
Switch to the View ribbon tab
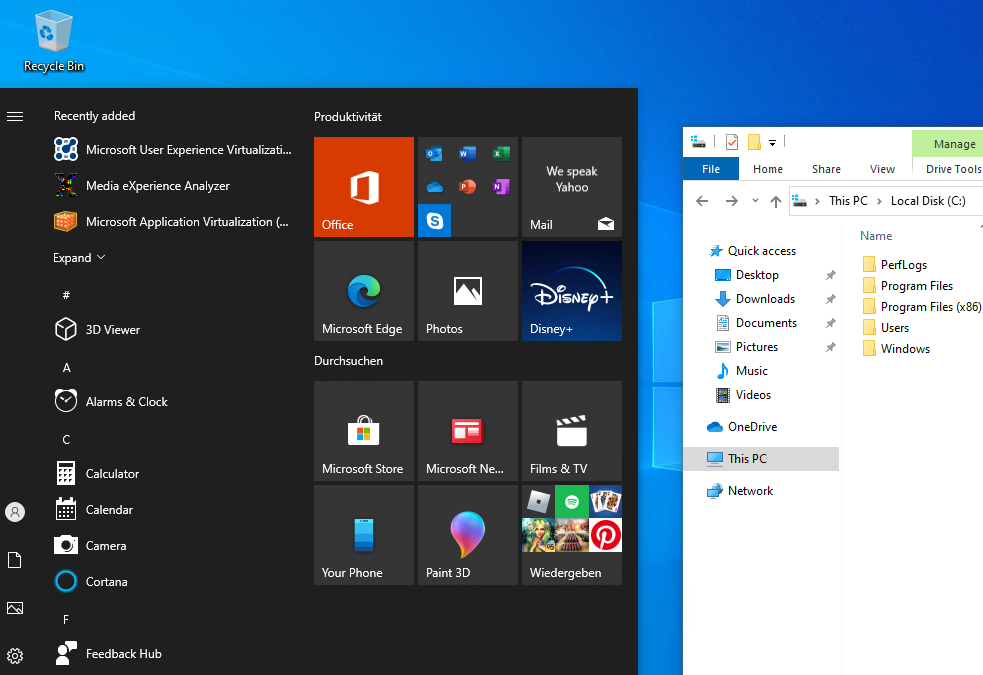coord(882,169)
